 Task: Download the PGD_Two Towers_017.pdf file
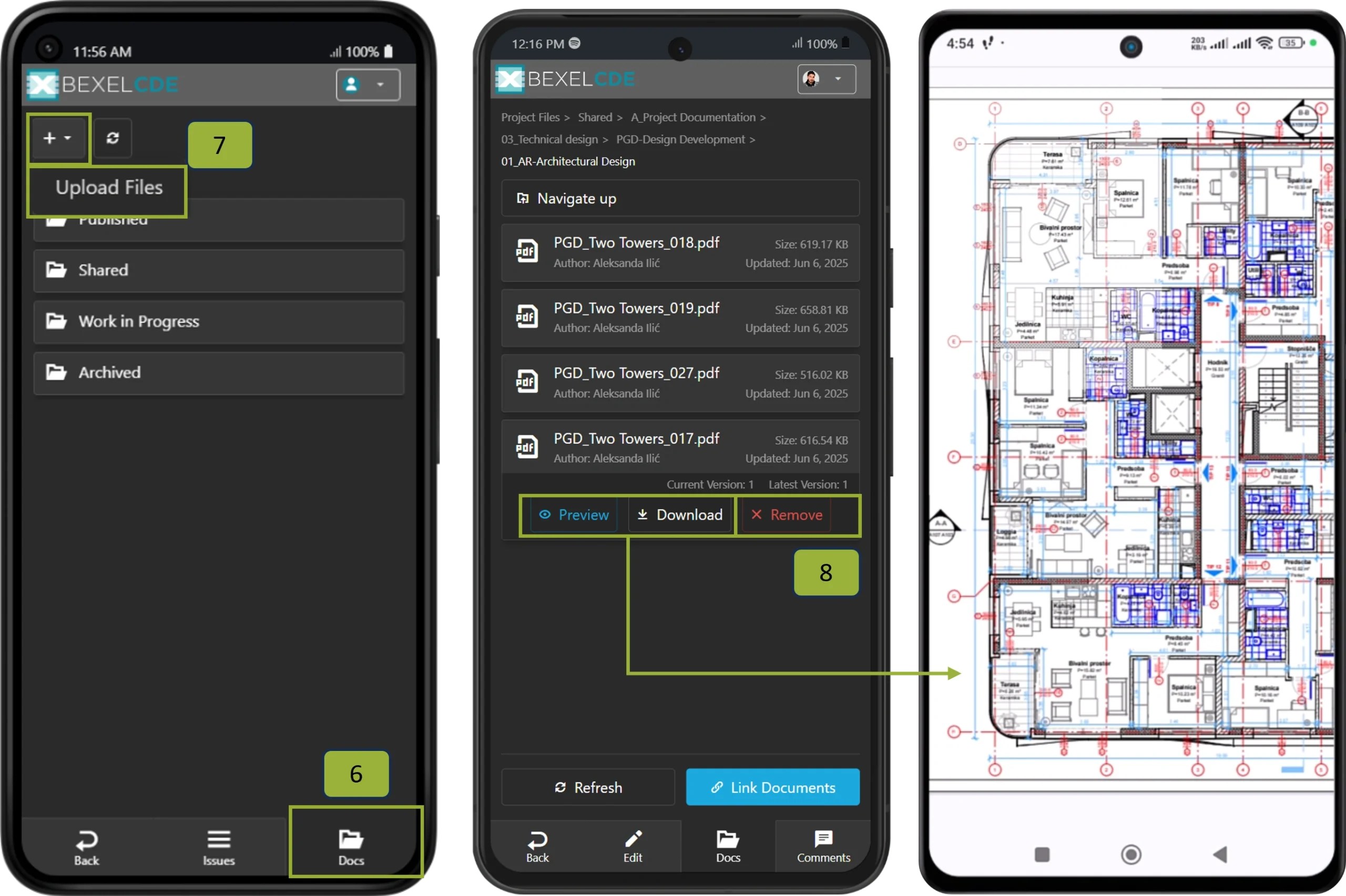point(680,515)
